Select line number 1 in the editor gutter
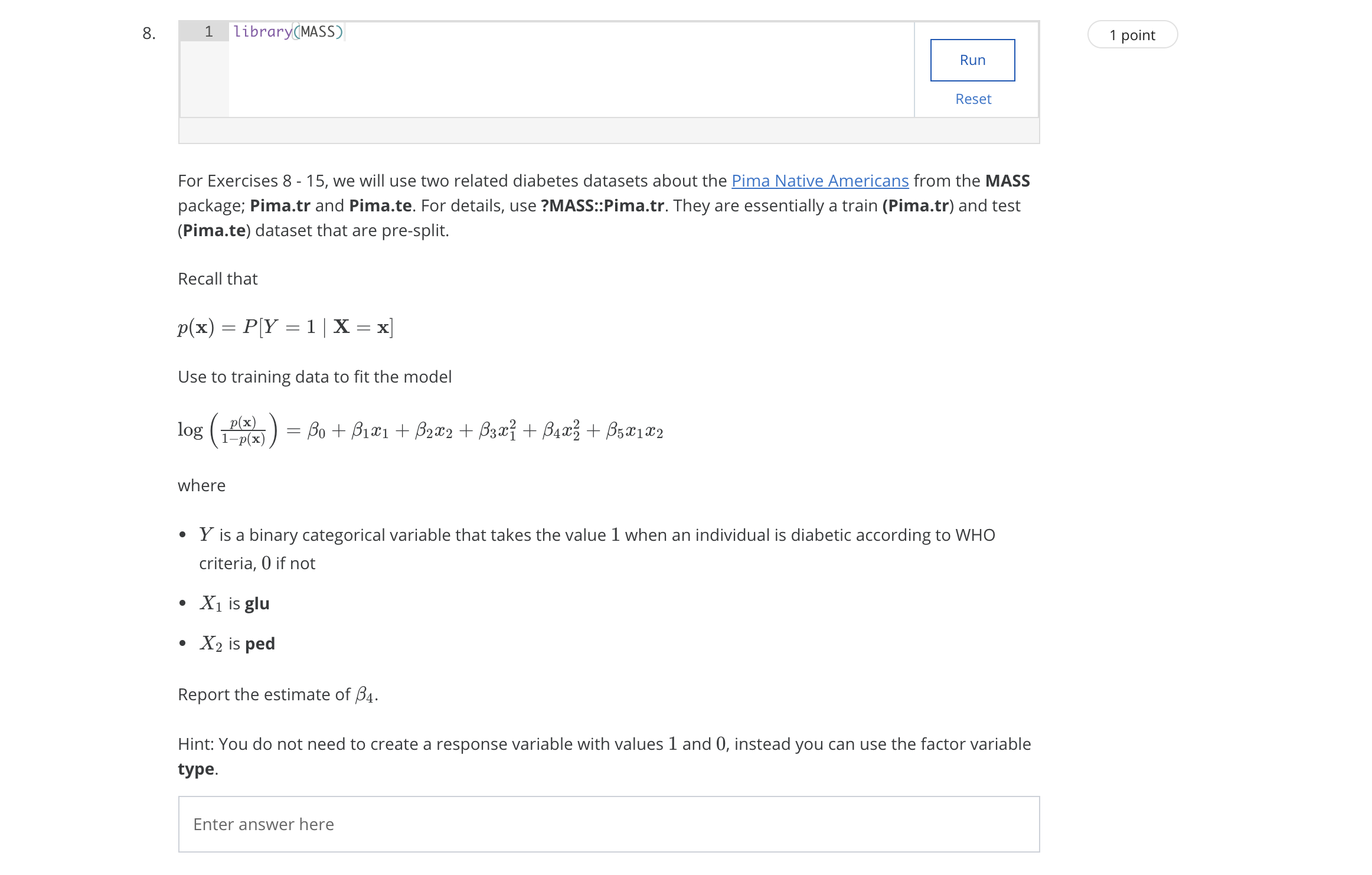 pos(208,32)
